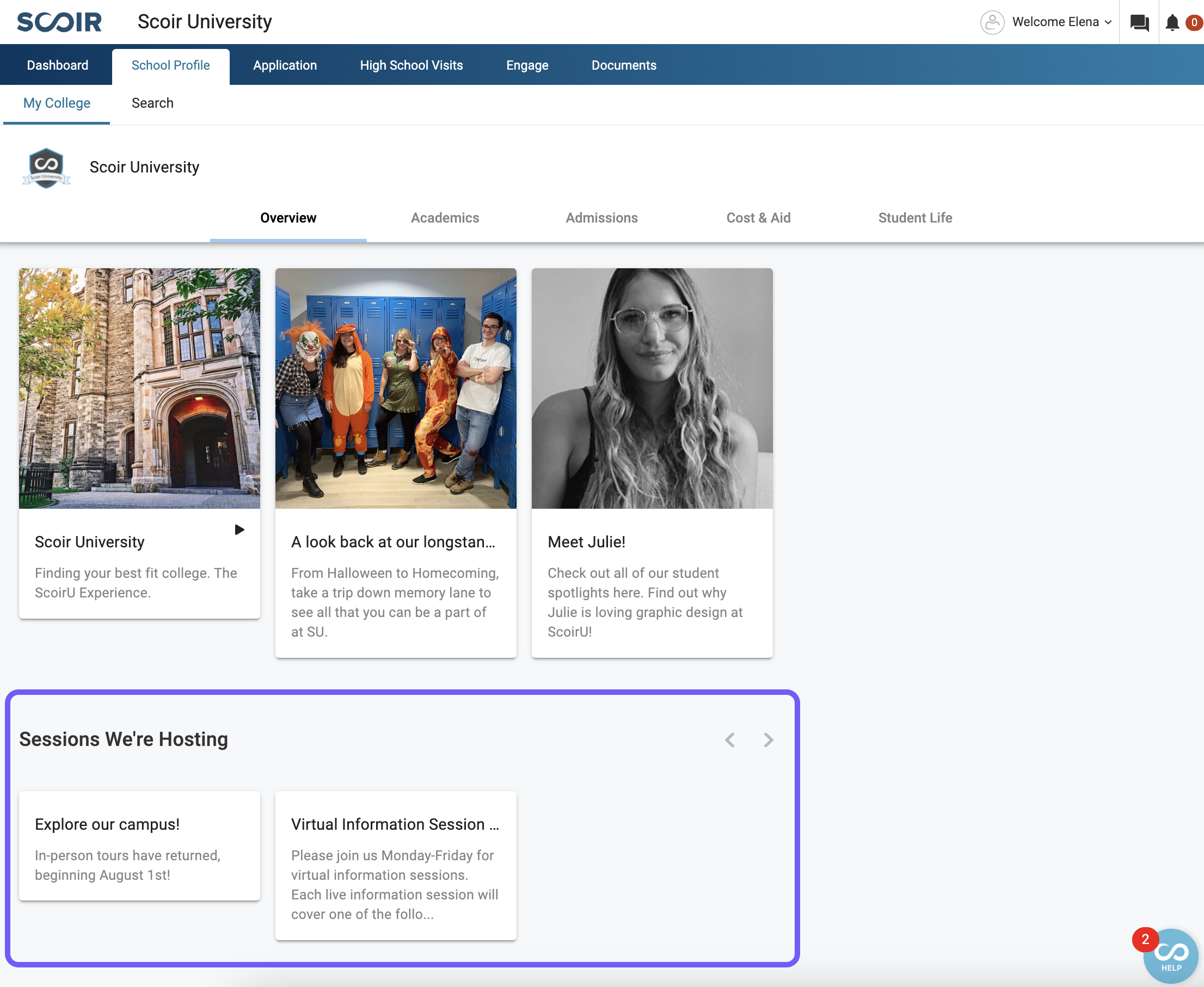Switch to Cost & Aid section
The image size is (1204, 987).
(758, 218)
